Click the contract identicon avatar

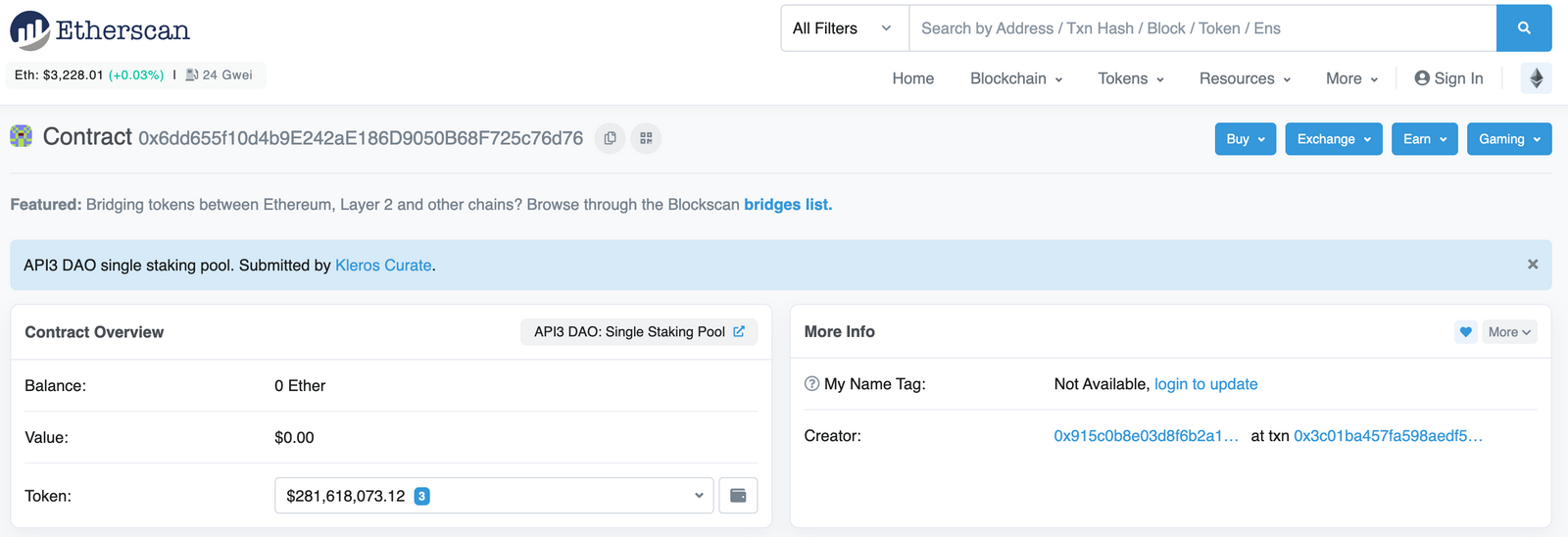tap(22, 136)
